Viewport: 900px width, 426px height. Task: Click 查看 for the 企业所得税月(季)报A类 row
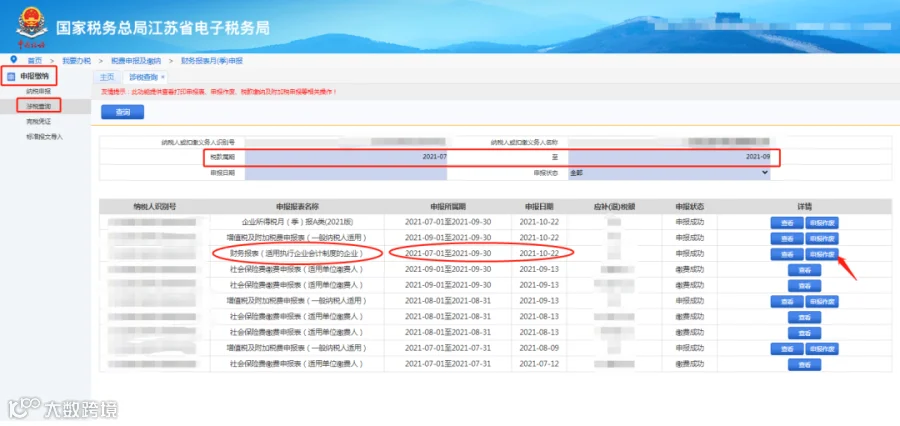[x=787, y=223]
